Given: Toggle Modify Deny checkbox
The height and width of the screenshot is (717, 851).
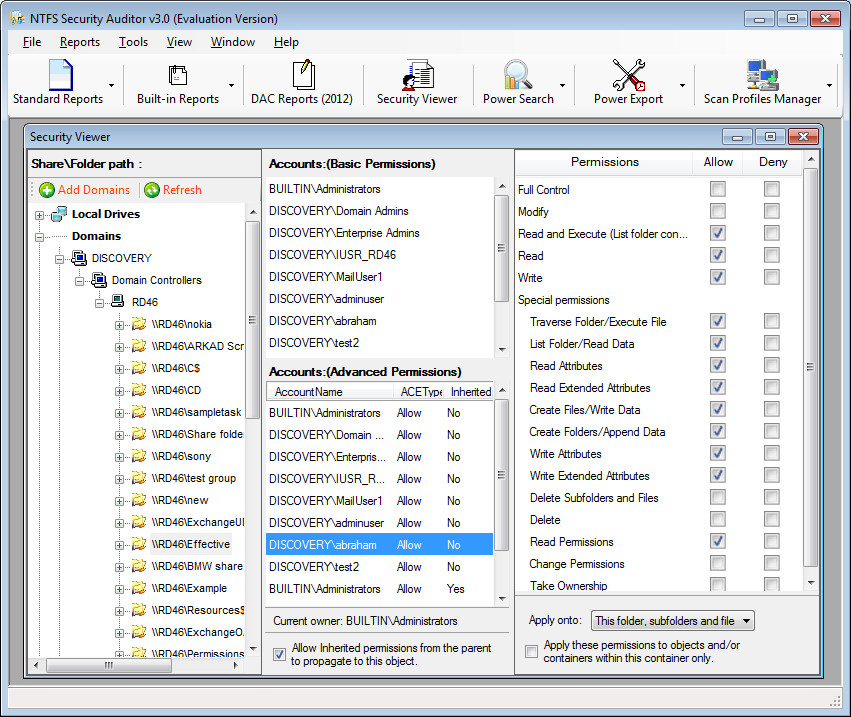Looking at the screenshot, I should coord(772,211).
